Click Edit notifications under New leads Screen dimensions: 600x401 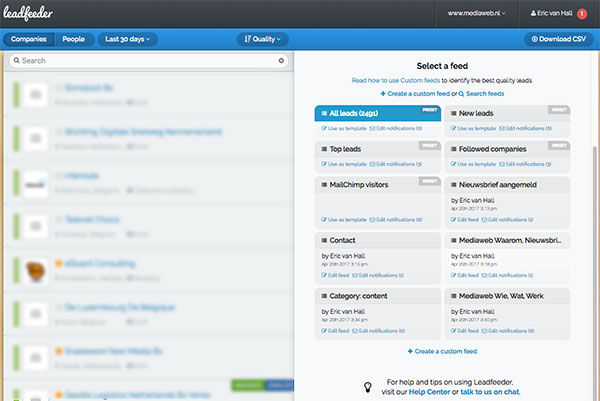(525, 129)
